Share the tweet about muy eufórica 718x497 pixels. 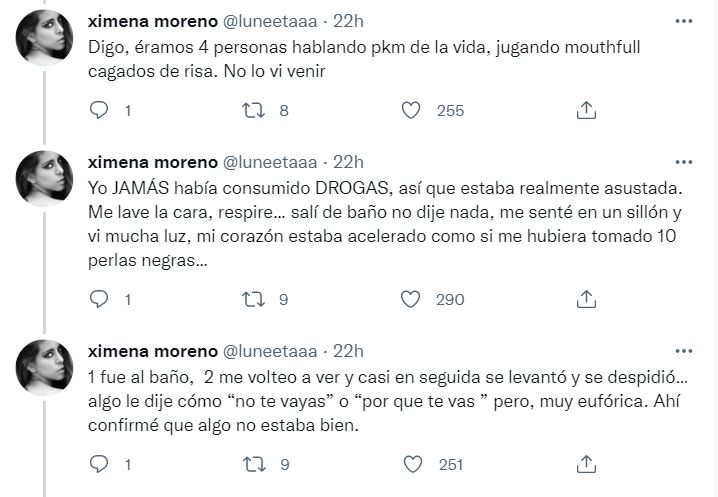pos(587,464)
